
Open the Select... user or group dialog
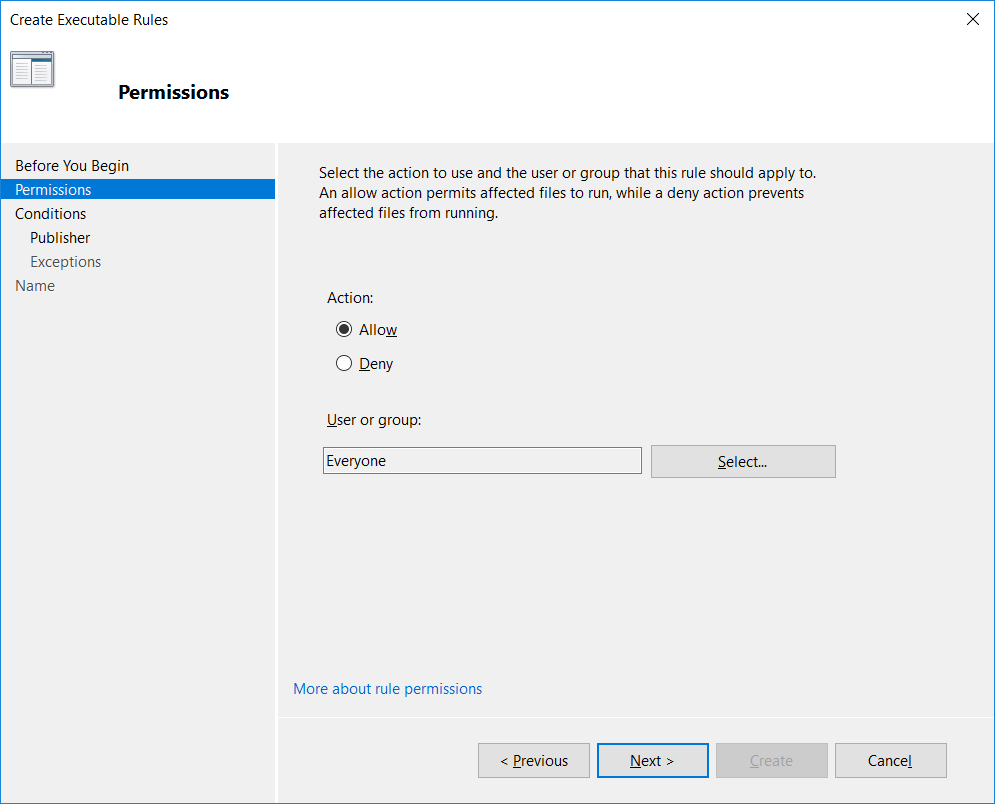pyautogui.click(x=743, y=461)
